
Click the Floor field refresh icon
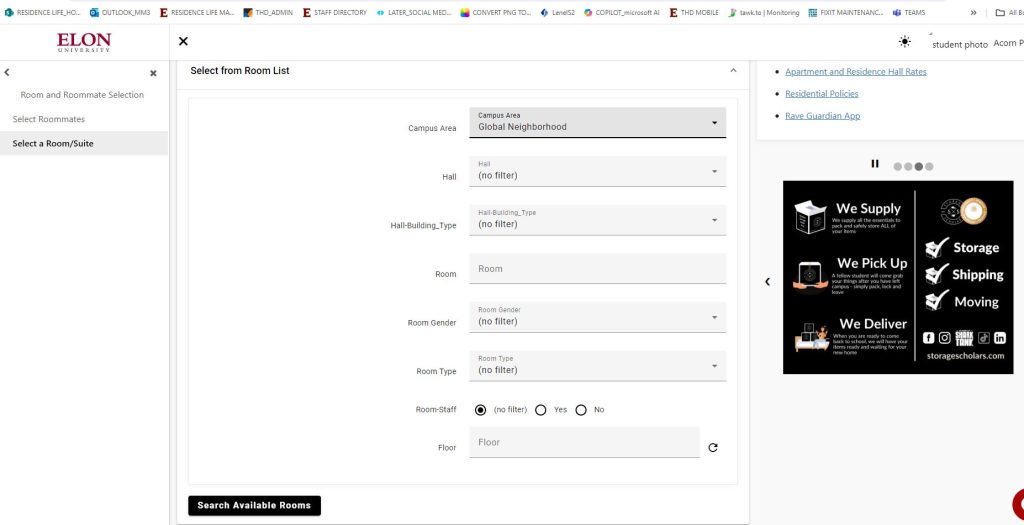click(713, 448)
